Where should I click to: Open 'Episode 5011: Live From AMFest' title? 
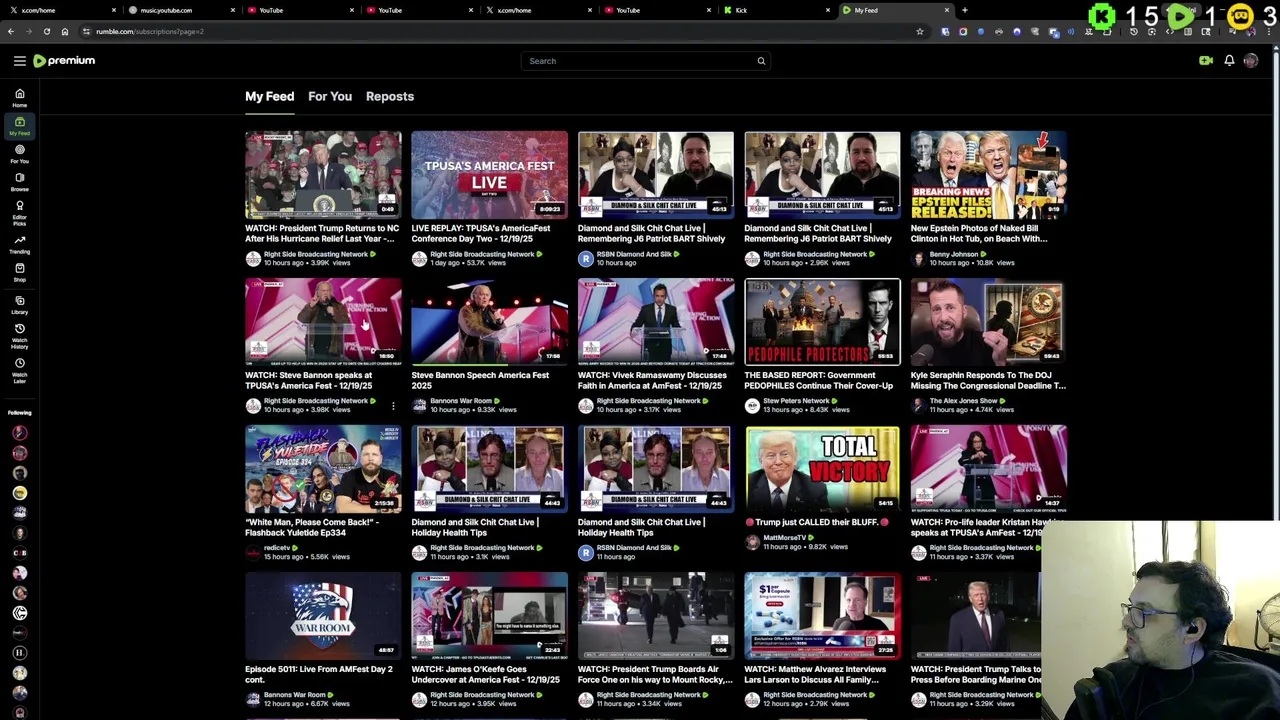pos(319,674)
